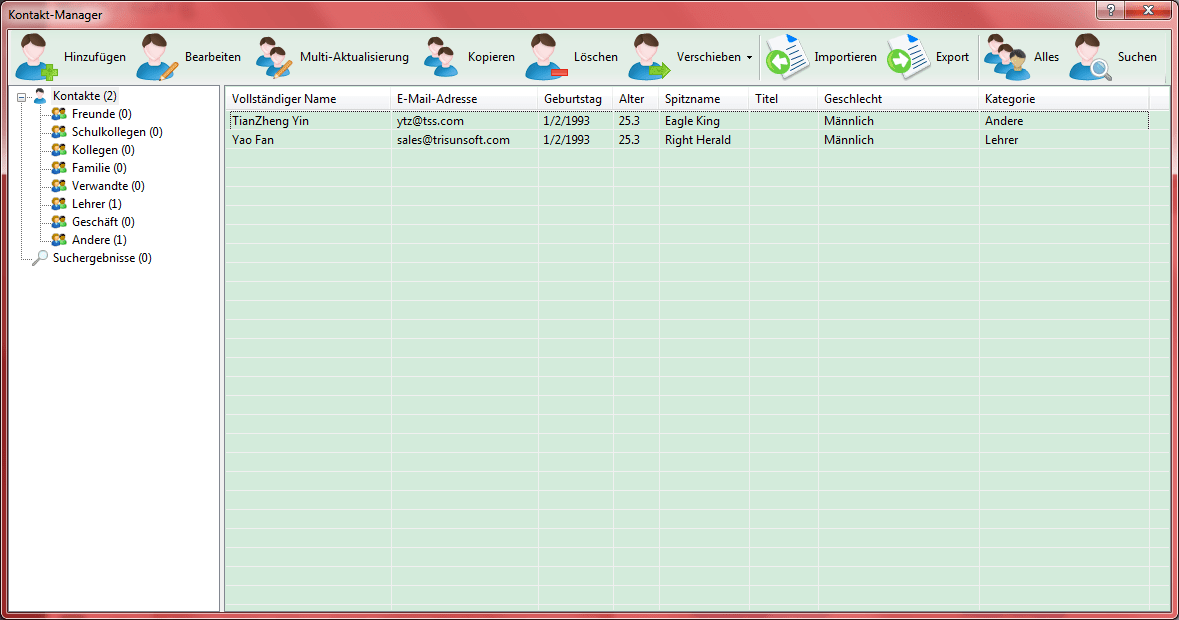
Task: Click the Lehrer group icon
Action: pyautogui.click(x=59, y=204)
